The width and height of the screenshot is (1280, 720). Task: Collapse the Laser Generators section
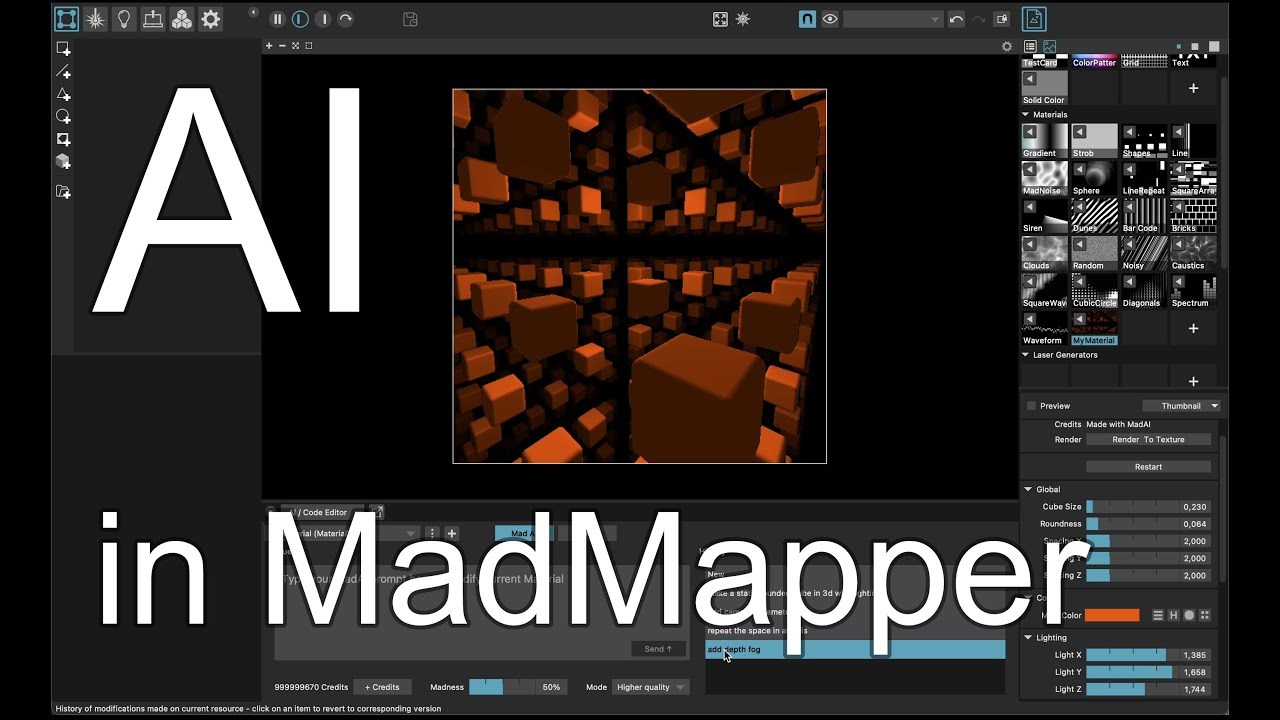1025,355
